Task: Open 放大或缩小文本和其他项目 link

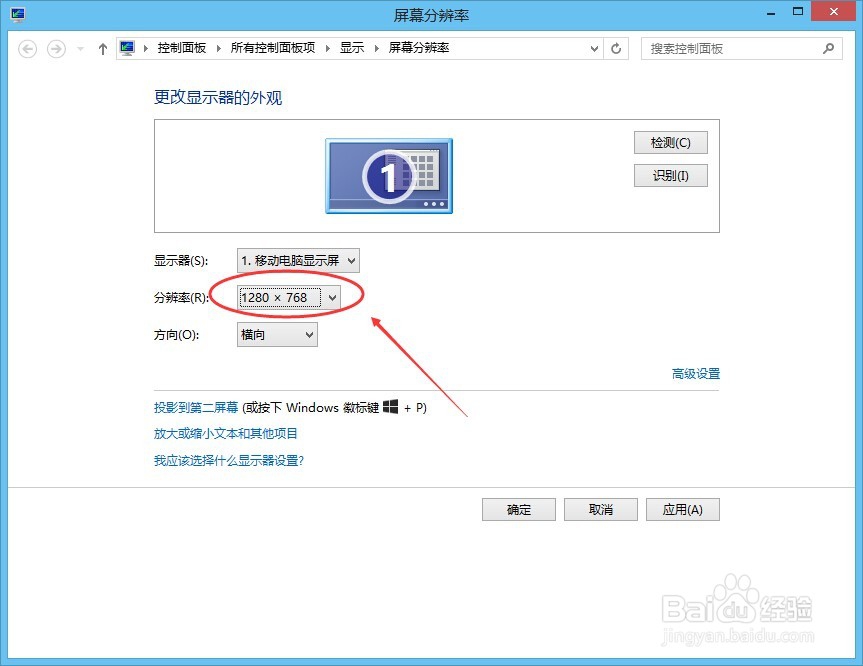Action: click(226, 434)
